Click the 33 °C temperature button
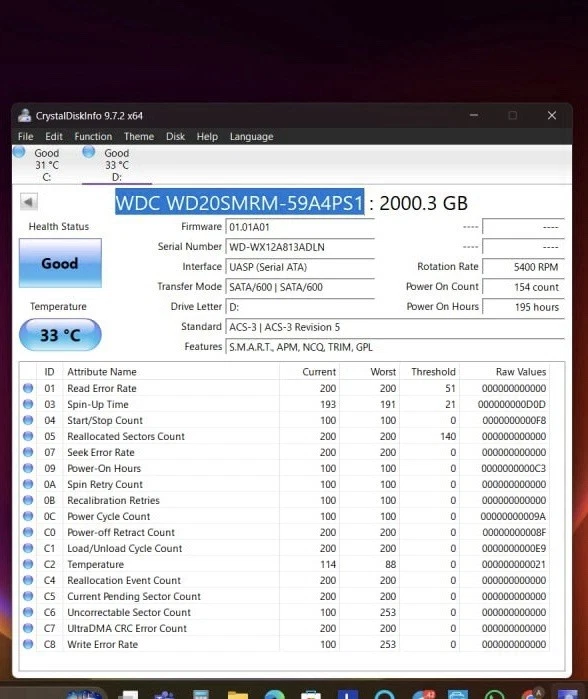The height and width of the screenshot is (699, 588). click(60, 335)
